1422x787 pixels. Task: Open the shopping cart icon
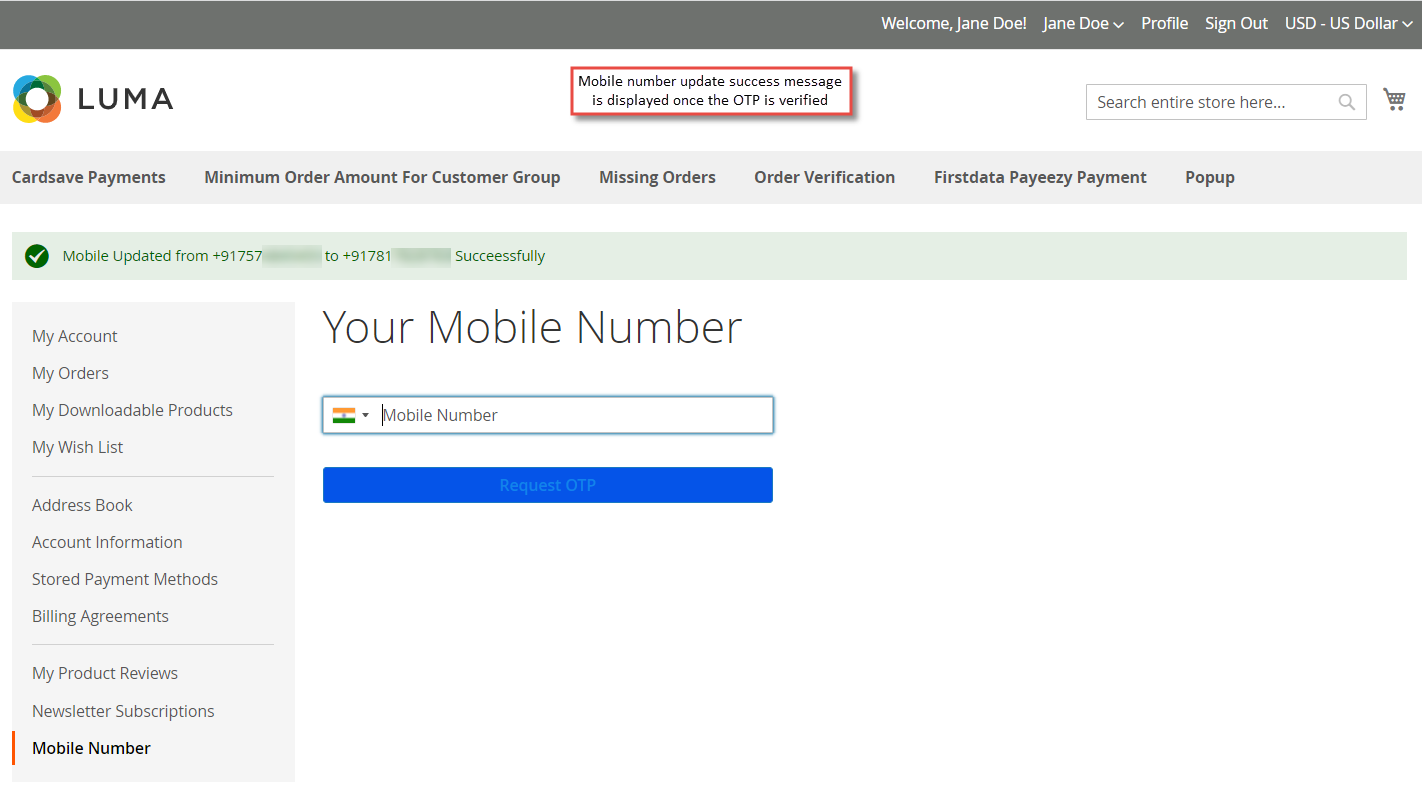[x=1394, y=98]
